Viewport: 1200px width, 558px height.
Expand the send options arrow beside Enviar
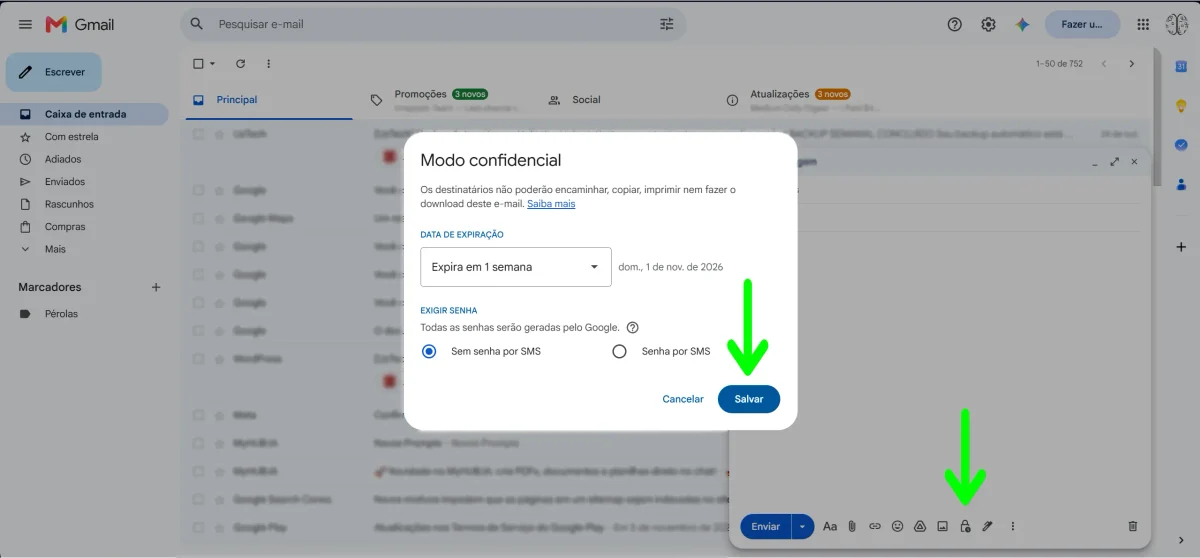(803, 526)
